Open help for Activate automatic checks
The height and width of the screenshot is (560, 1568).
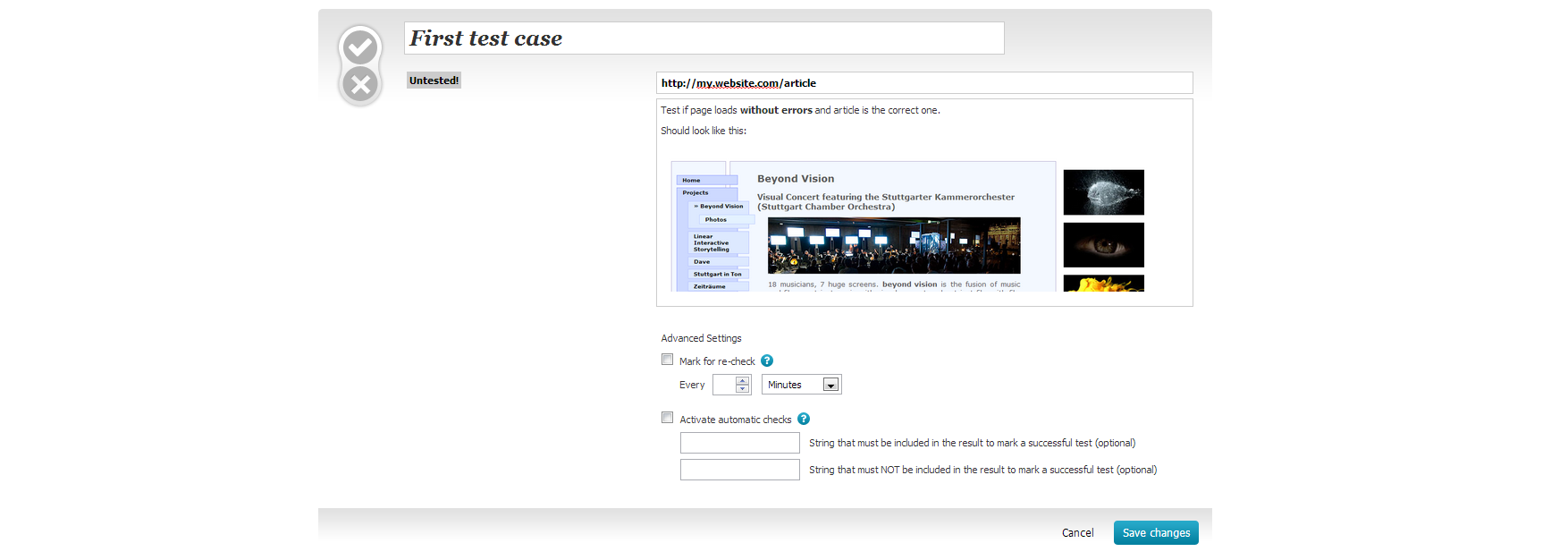click(804, 419)
